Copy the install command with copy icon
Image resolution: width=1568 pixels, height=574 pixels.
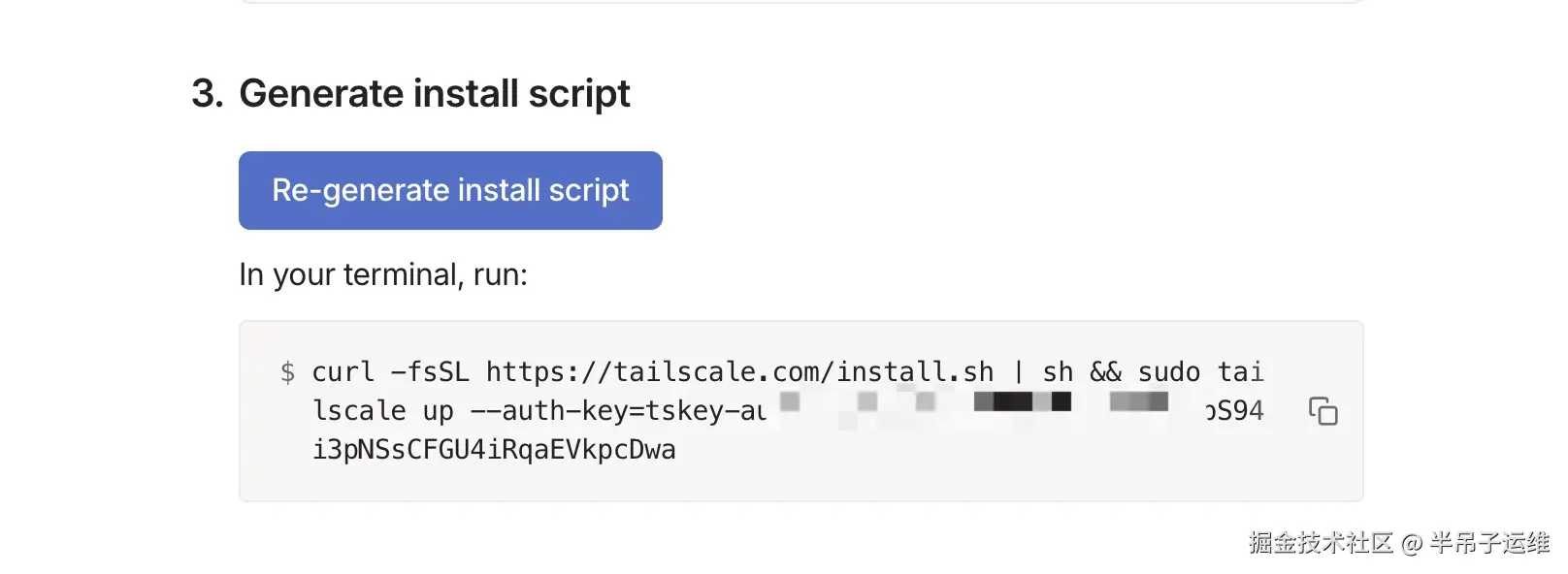click(1323, 411)
